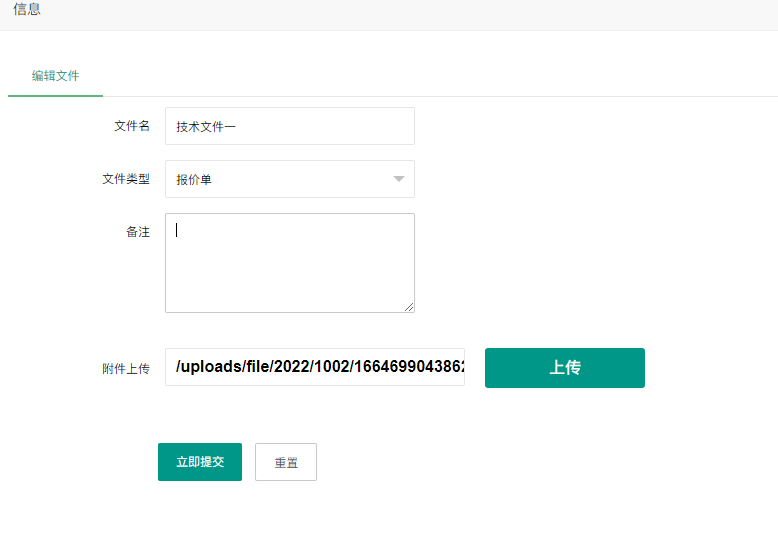Reset the form using 重置 button

tap(286, 463)
